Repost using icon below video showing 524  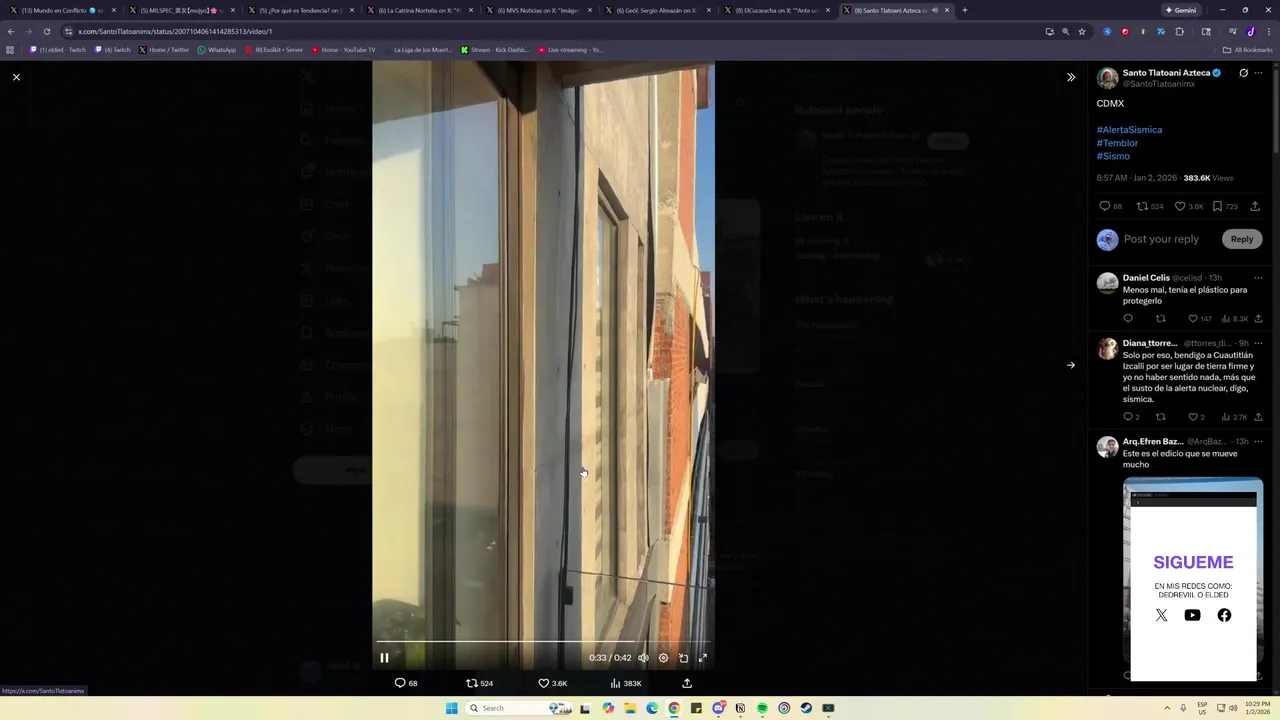click(x=480, y=683)
